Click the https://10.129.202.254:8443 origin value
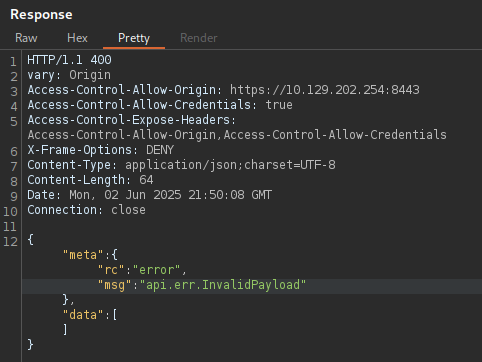Image resolution: width=482 pixels, height=362 pixels. 325,90
